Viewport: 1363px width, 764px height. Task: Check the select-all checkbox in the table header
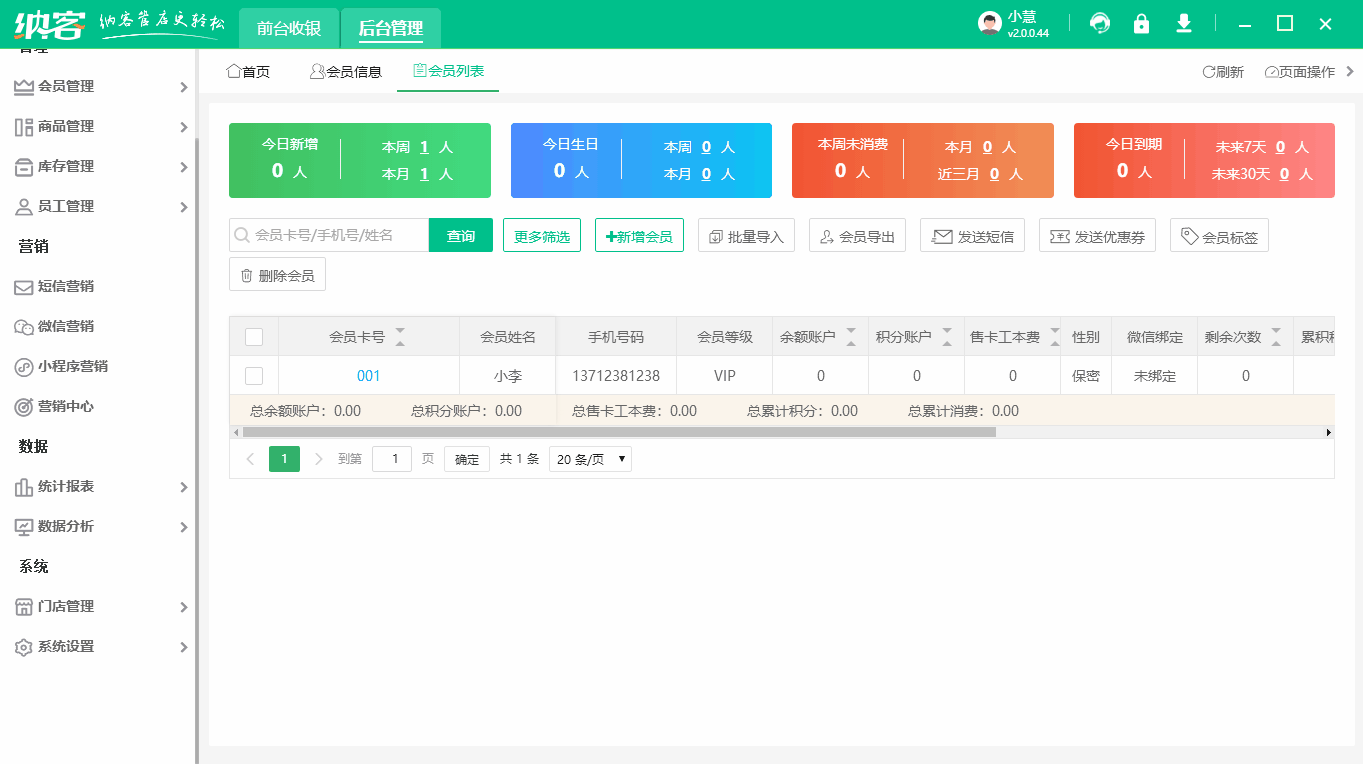click(253, 336)
